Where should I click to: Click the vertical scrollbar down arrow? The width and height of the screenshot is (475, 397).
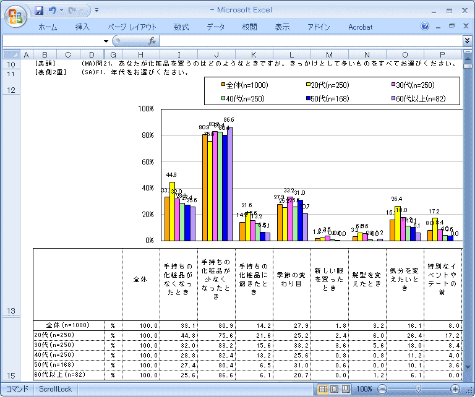[x=467, y=366]
